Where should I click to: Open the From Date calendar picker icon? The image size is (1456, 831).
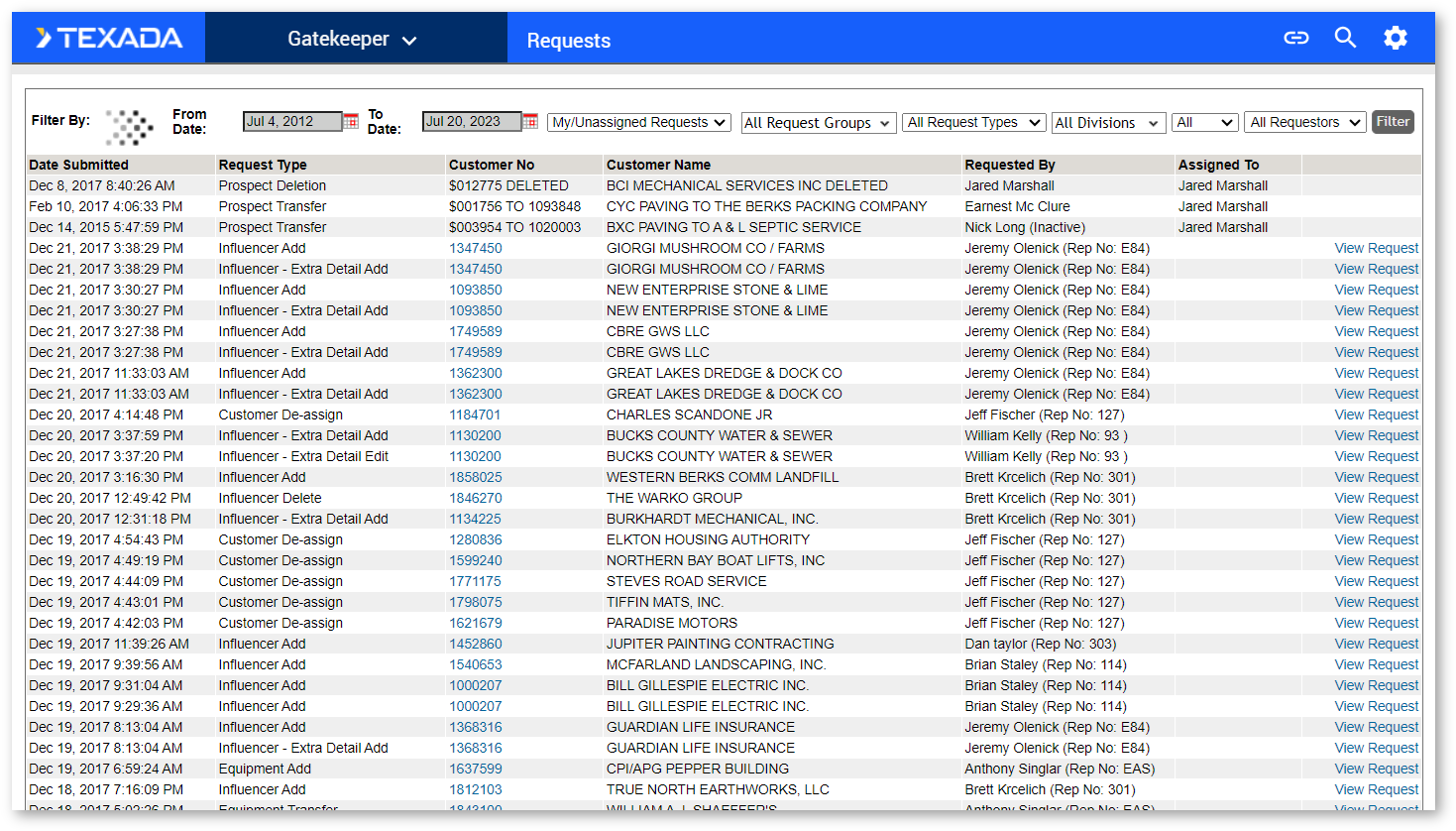[351, 121]
